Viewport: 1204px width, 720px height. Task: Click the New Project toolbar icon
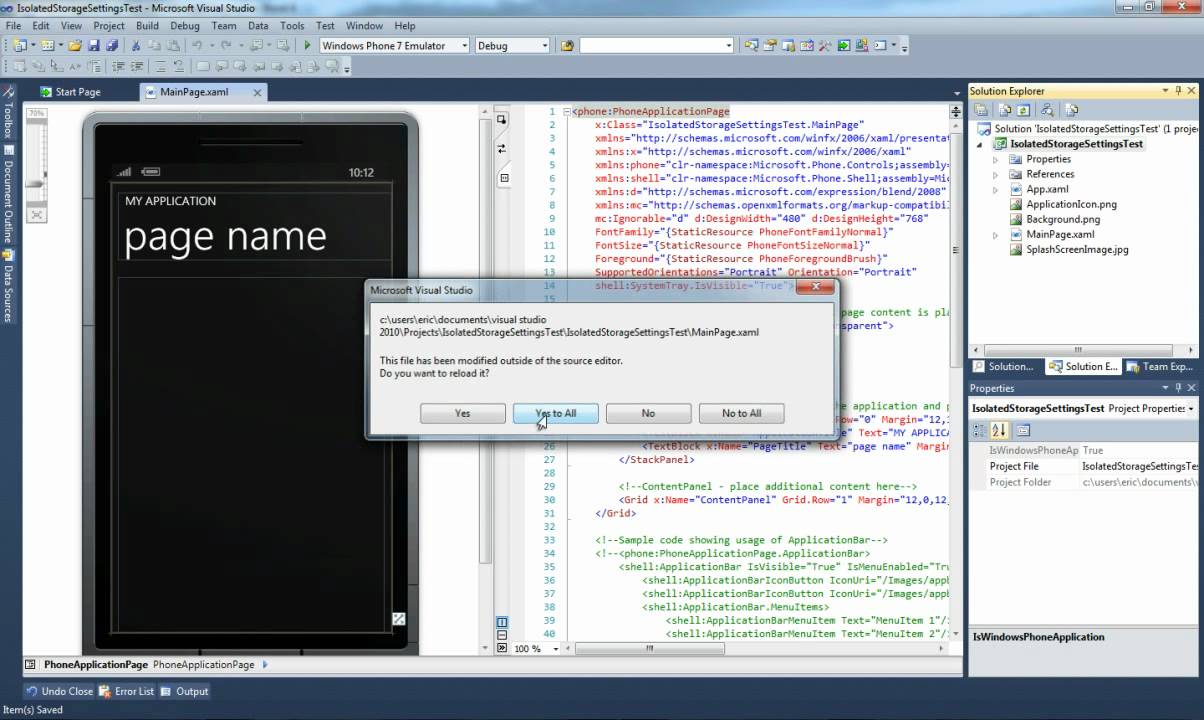pyautogui.click(x=19, y=46)
